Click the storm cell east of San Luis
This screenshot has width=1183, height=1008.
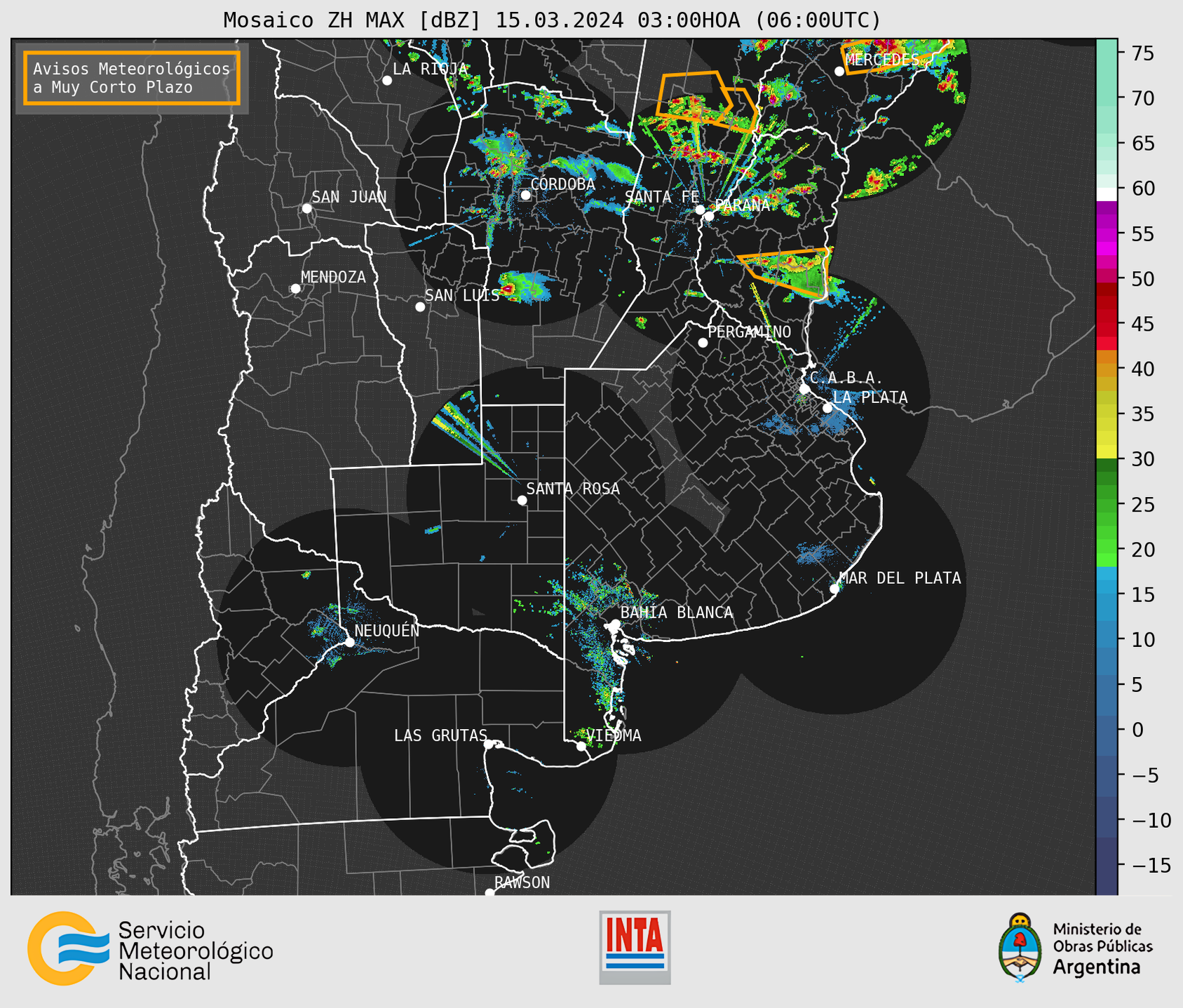click(526, 287)
